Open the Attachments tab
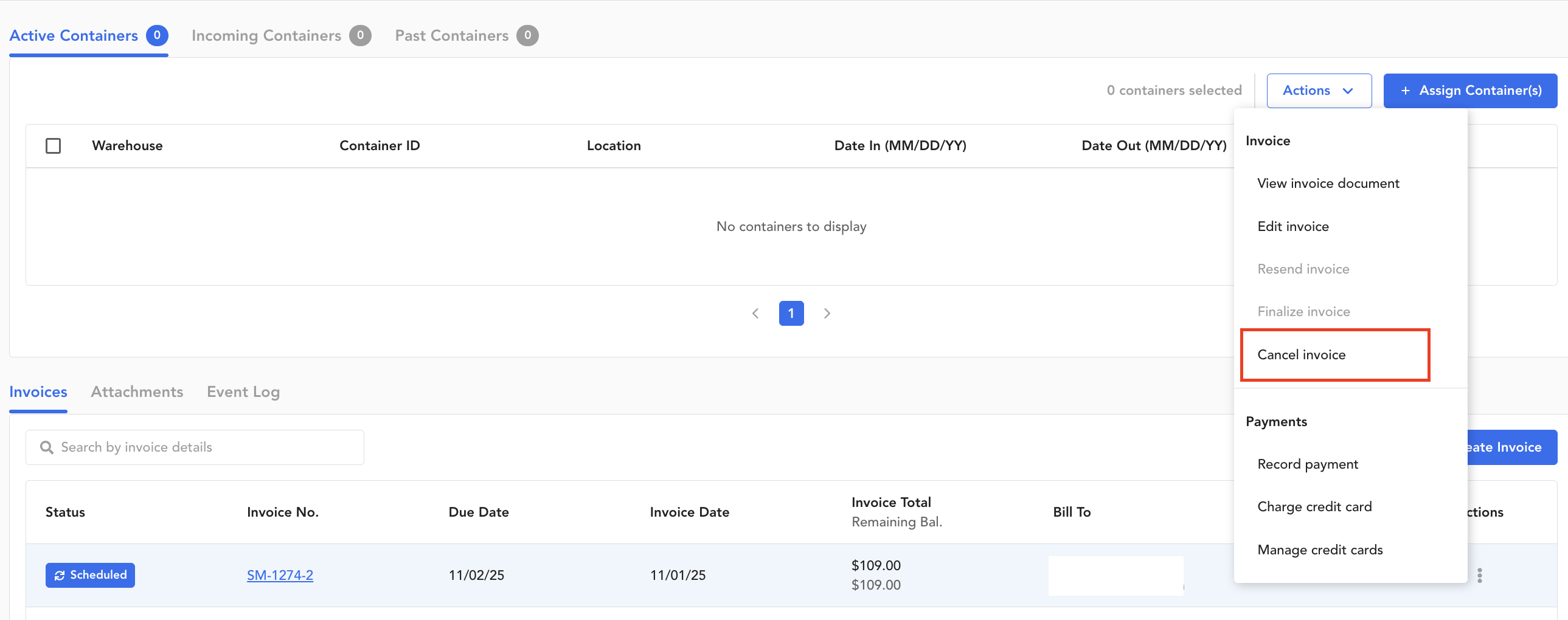The image size is (1568, 620). click(137, 392)
